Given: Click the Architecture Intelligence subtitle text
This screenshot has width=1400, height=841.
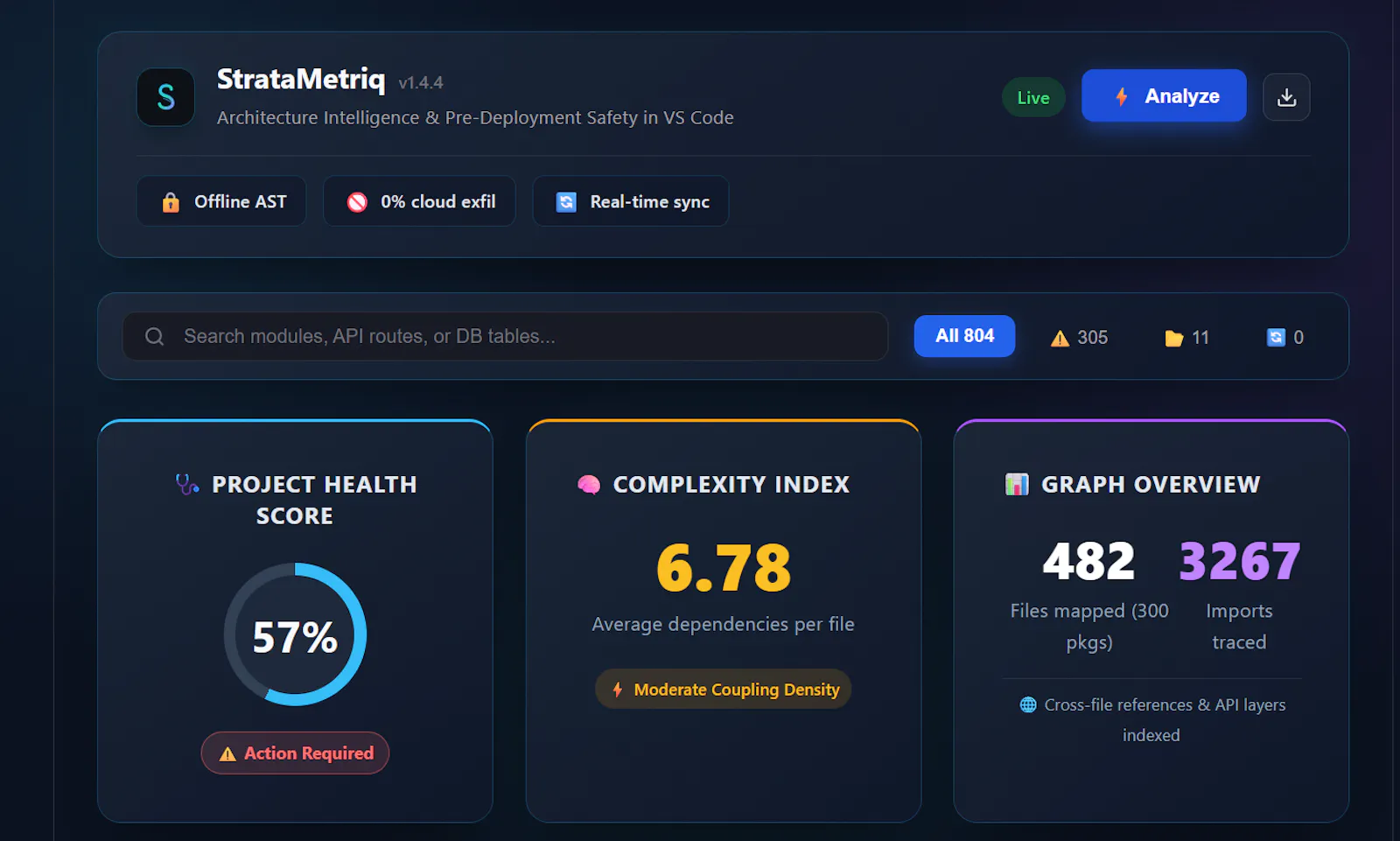Looking at the screenshot, I should point(475,117).
